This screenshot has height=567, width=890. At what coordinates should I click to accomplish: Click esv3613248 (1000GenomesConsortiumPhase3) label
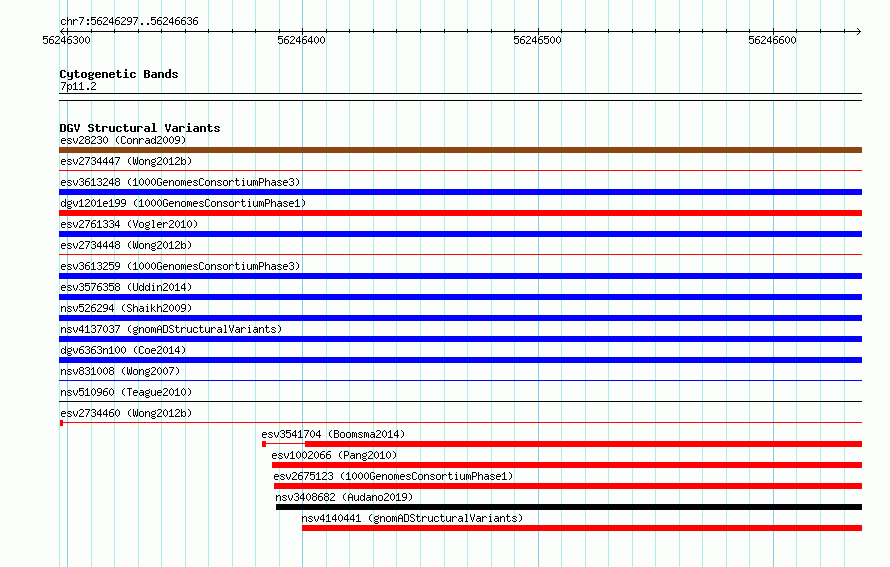click(180, 182)
